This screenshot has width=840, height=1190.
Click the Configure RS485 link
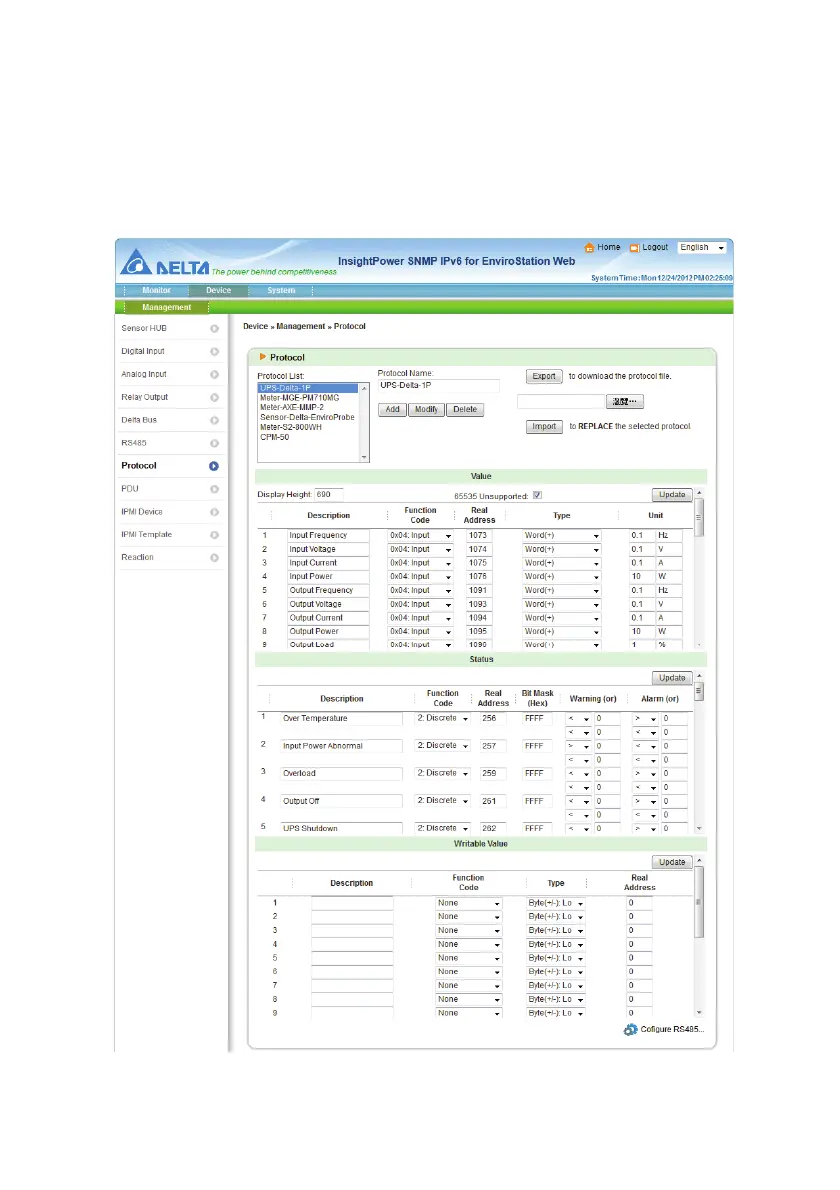[672, 1030]
